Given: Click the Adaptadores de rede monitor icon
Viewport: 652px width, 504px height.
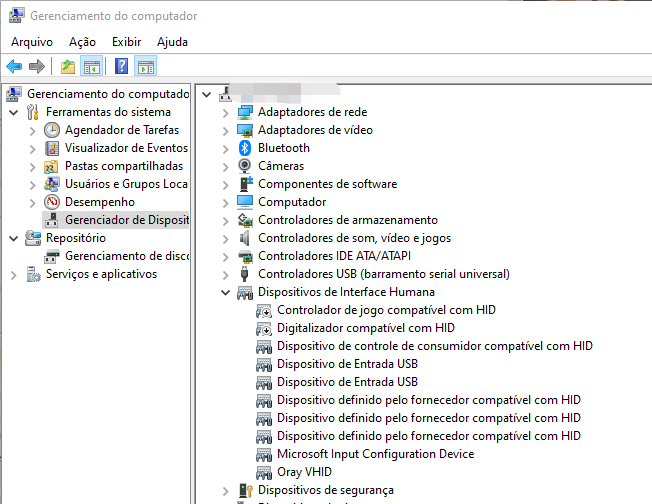Looking at the screenshot, I should (245, 112).
